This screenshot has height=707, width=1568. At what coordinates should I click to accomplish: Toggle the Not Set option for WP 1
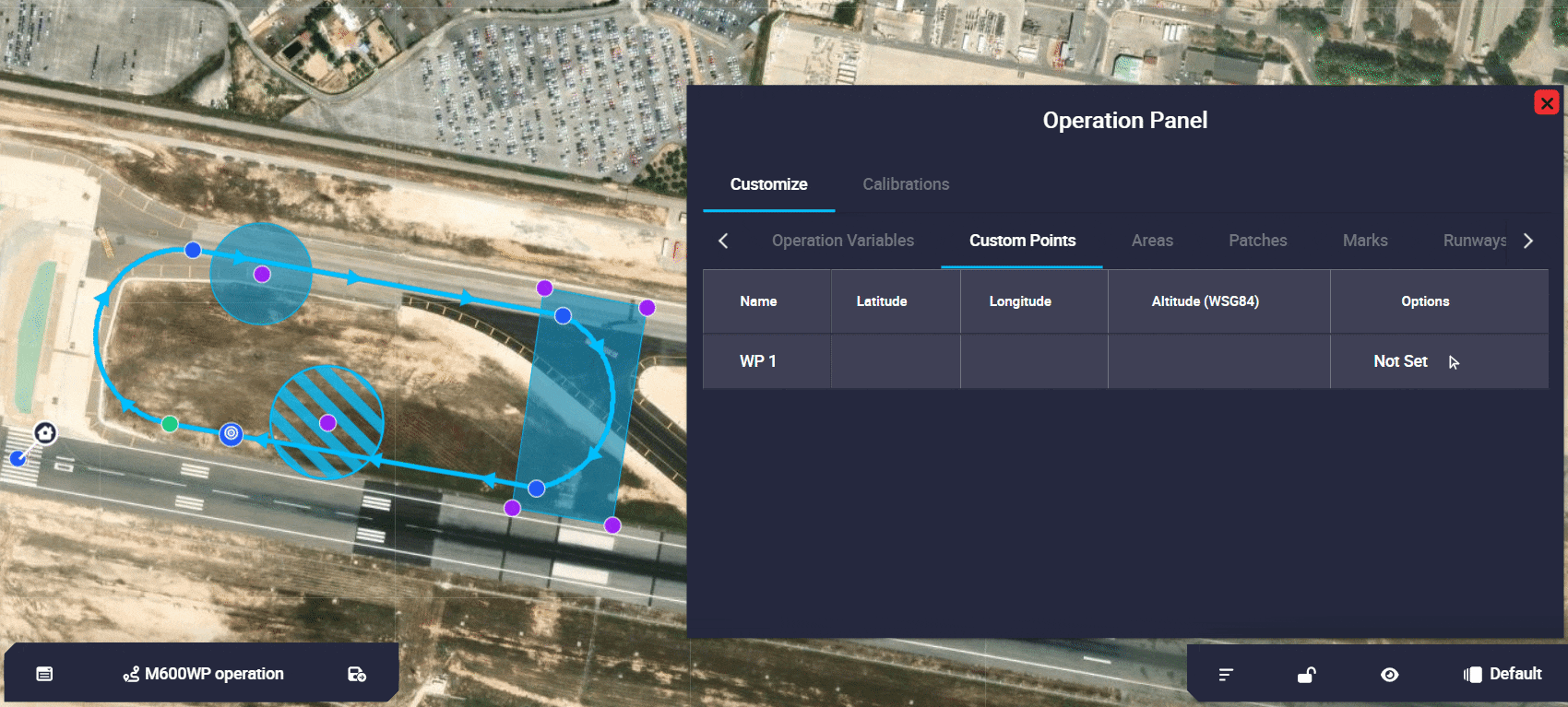[x=1400, y=361]
